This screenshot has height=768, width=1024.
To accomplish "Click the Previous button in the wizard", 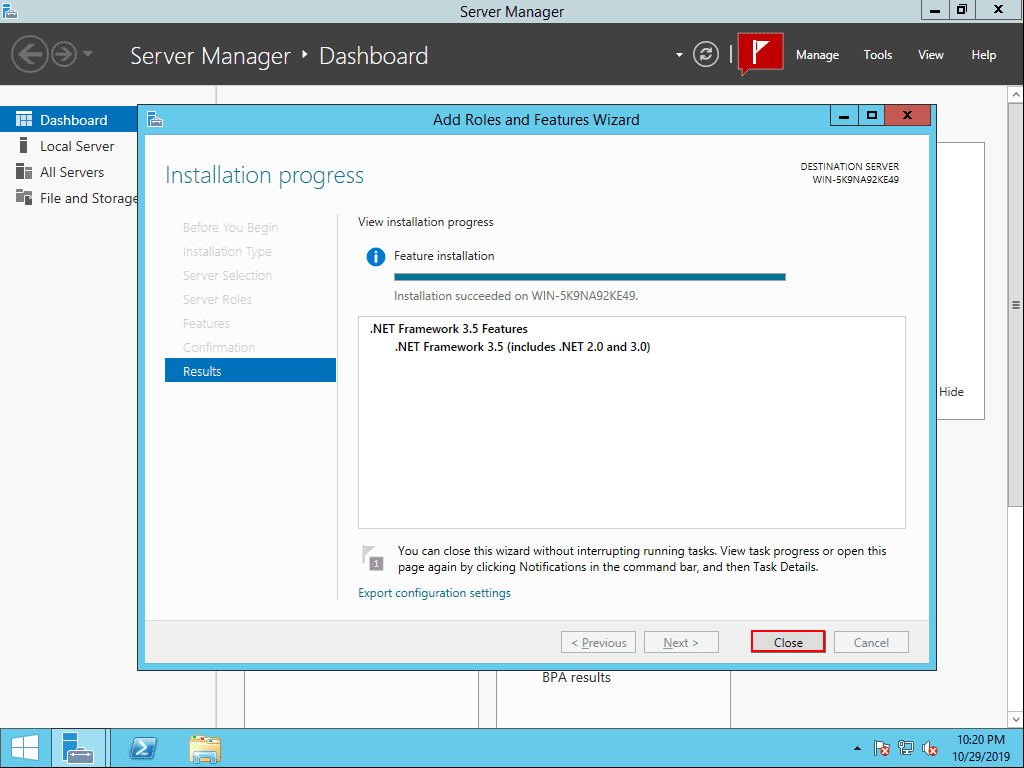I will click(x=598, y=642).
